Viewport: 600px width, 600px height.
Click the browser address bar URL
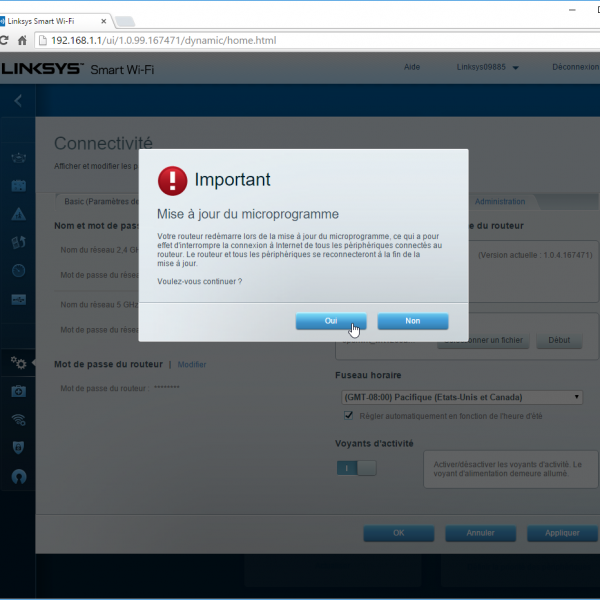pyautogui.click(x=165, y=41)
